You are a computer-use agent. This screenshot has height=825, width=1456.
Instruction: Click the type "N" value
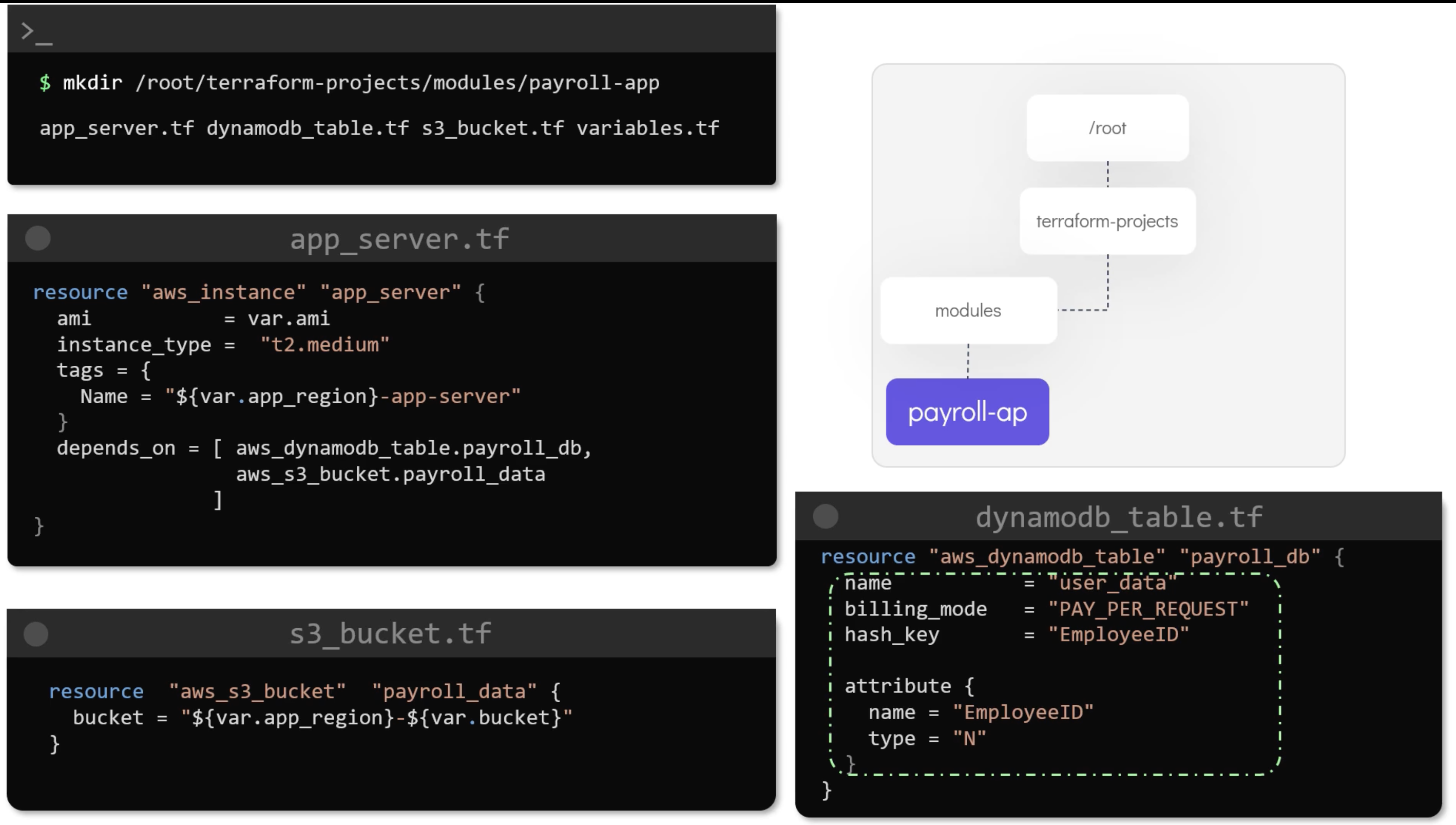[970, 739]
